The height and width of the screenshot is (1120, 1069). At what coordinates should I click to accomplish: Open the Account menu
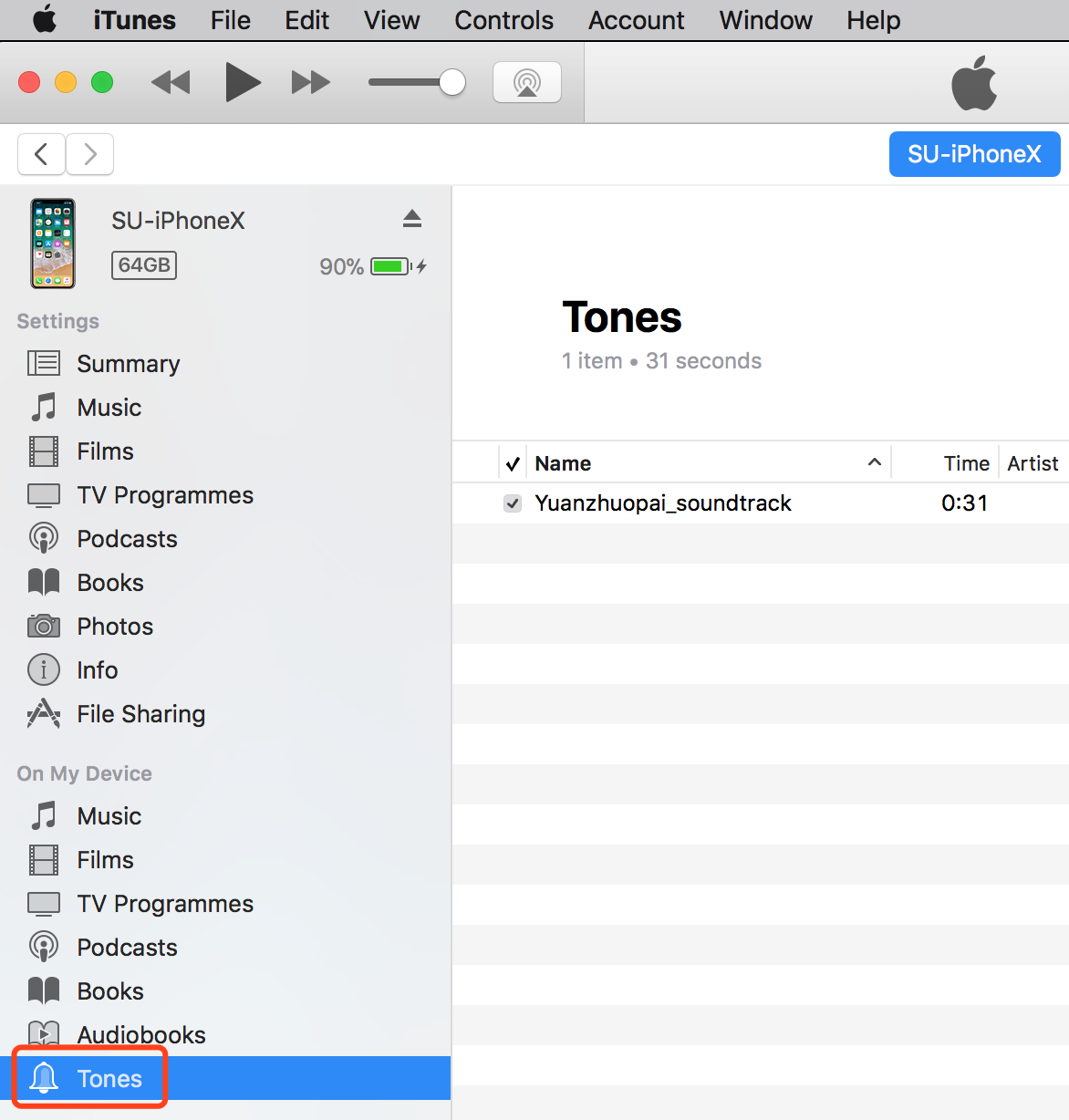[636, 20]
